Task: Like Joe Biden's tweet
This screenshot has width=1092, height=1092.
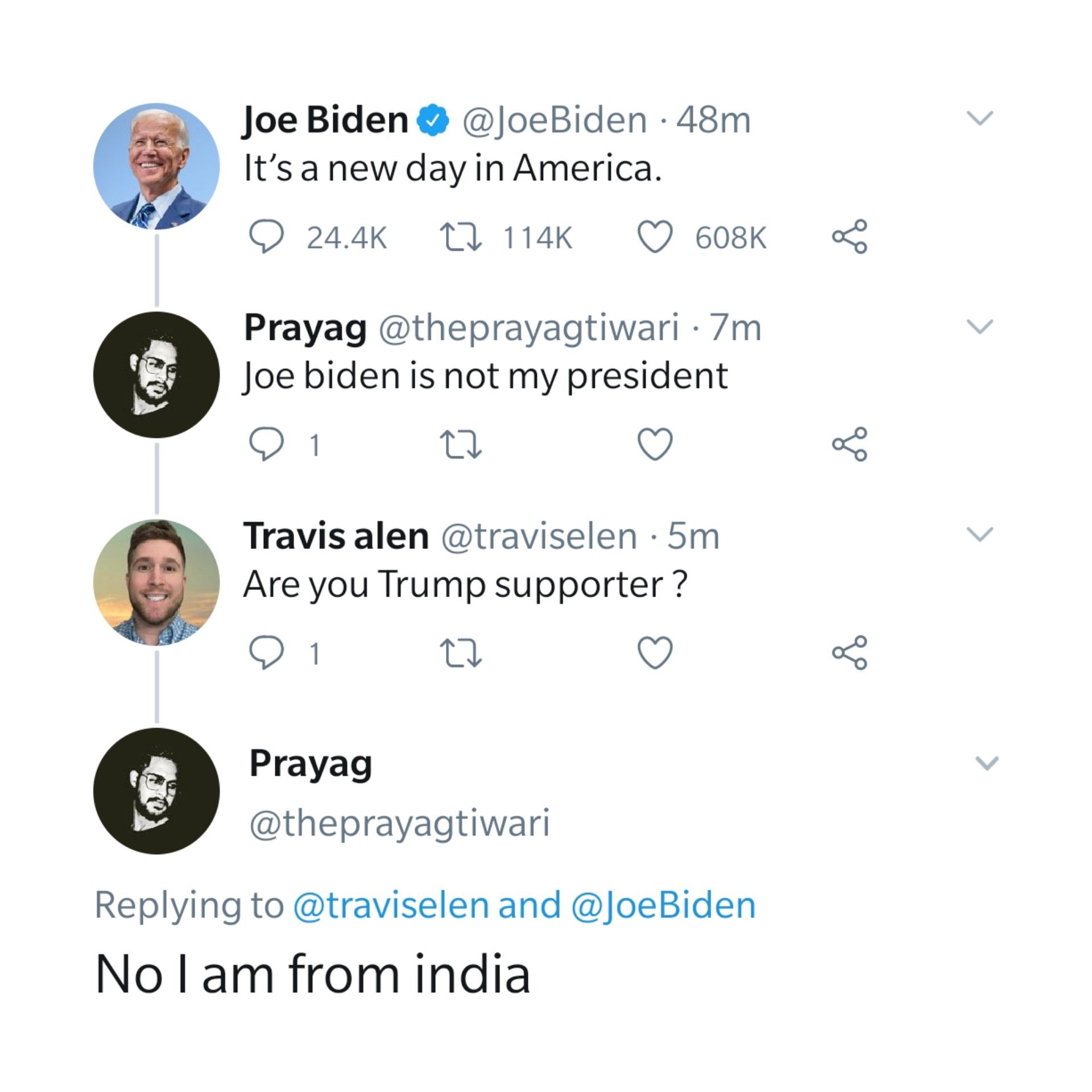Action: coord(655,237)
